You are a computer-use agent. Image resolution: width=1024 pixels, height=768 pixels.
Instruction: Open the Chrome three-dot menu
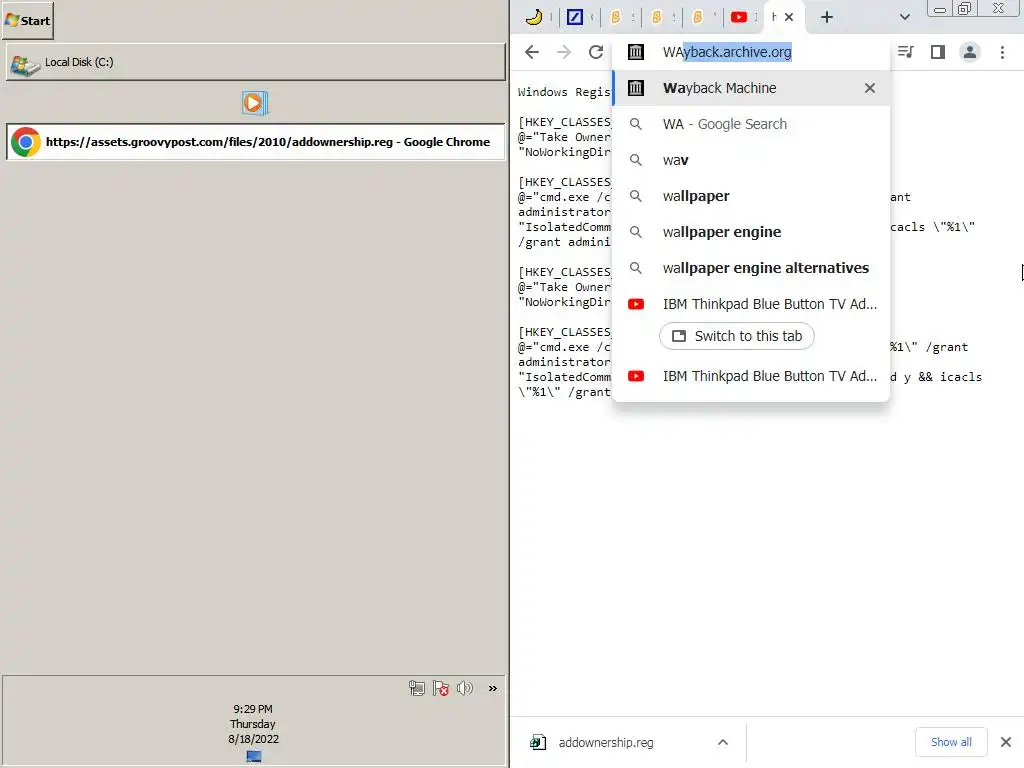coord(1002,52)
